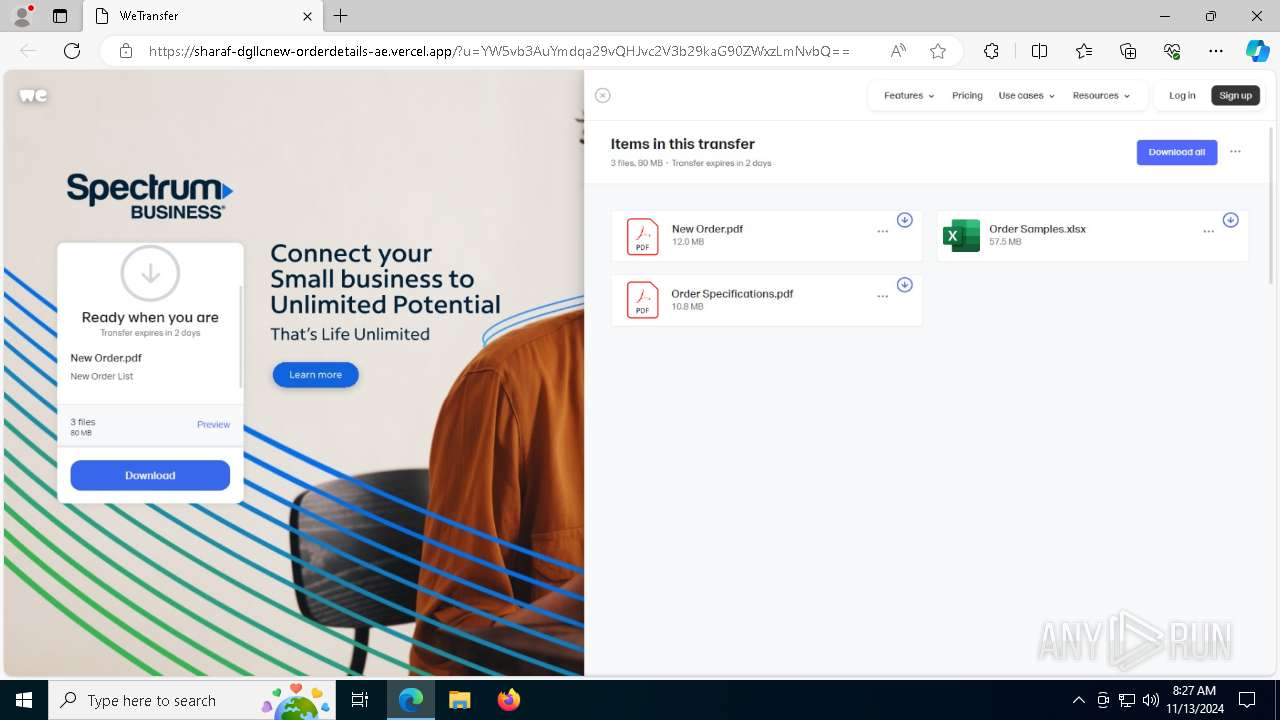
Task: Download Order Specifications.pdf via arrow icon
Action: click(x=904, y=285)
